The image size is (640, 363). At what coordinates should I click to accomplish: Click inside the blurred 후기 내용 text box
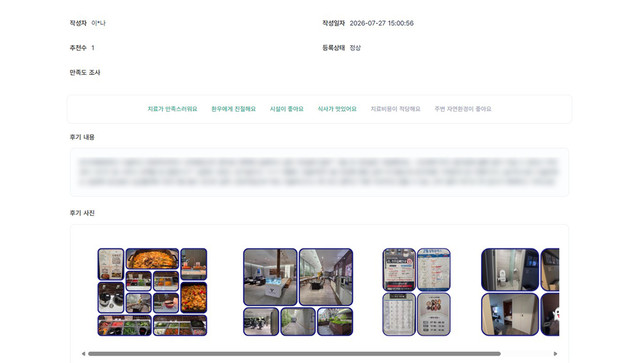coord(319,172)
